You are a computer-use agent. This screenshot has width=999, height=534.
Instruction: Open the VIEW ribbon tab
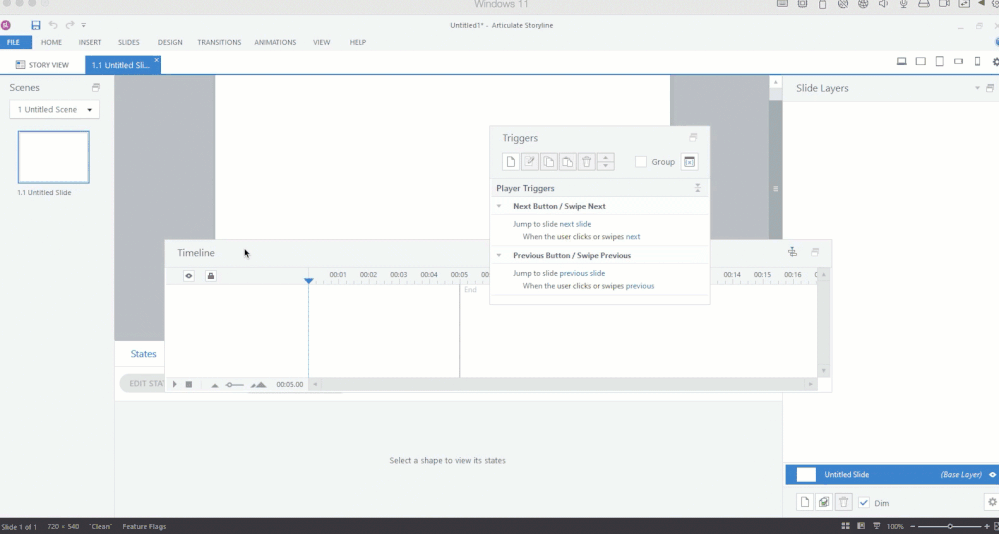pos(322,42)
